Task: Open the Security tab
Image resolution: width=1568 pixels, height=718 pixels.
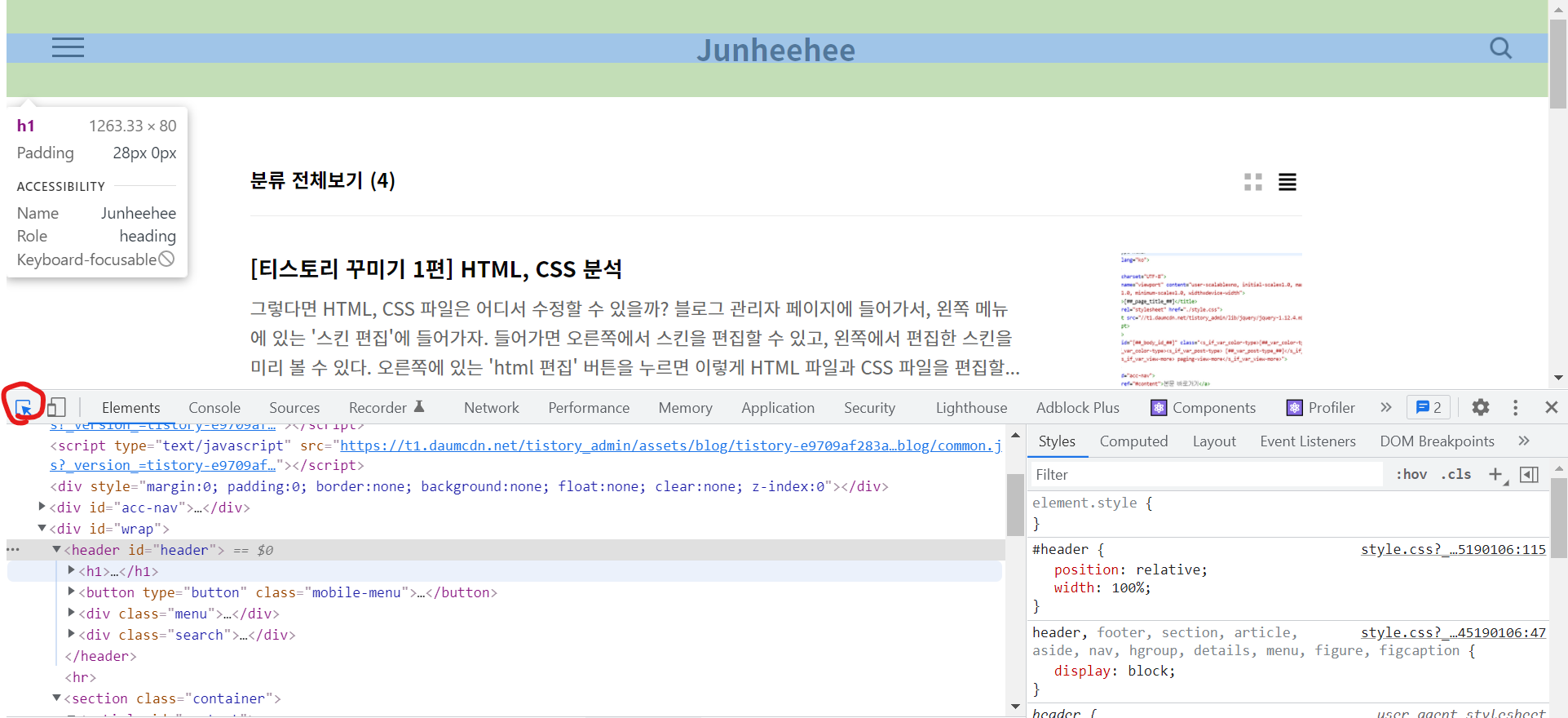Action: coord(869,407)
